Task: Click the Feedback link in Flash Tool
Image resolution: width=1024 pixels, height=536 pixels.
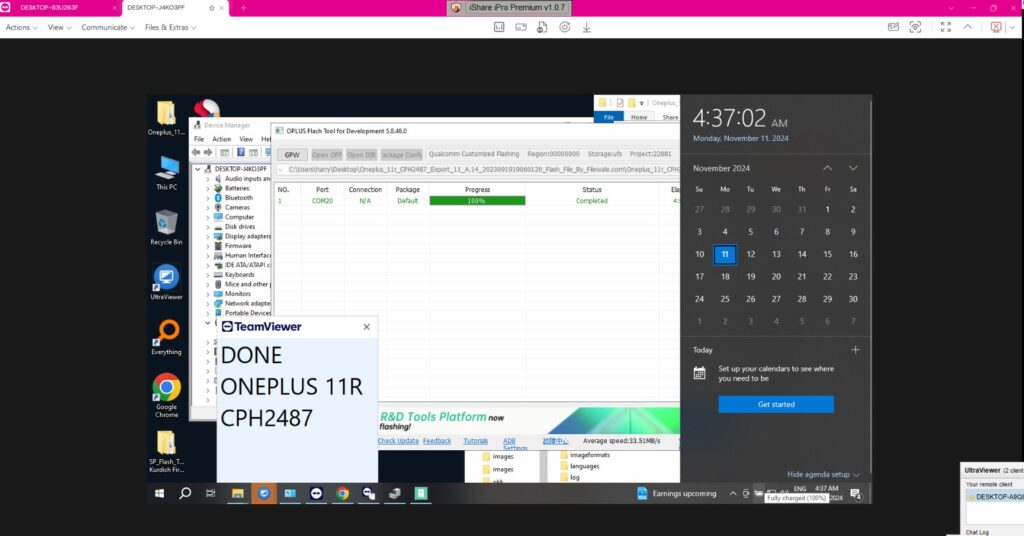Action: (437, 441)
